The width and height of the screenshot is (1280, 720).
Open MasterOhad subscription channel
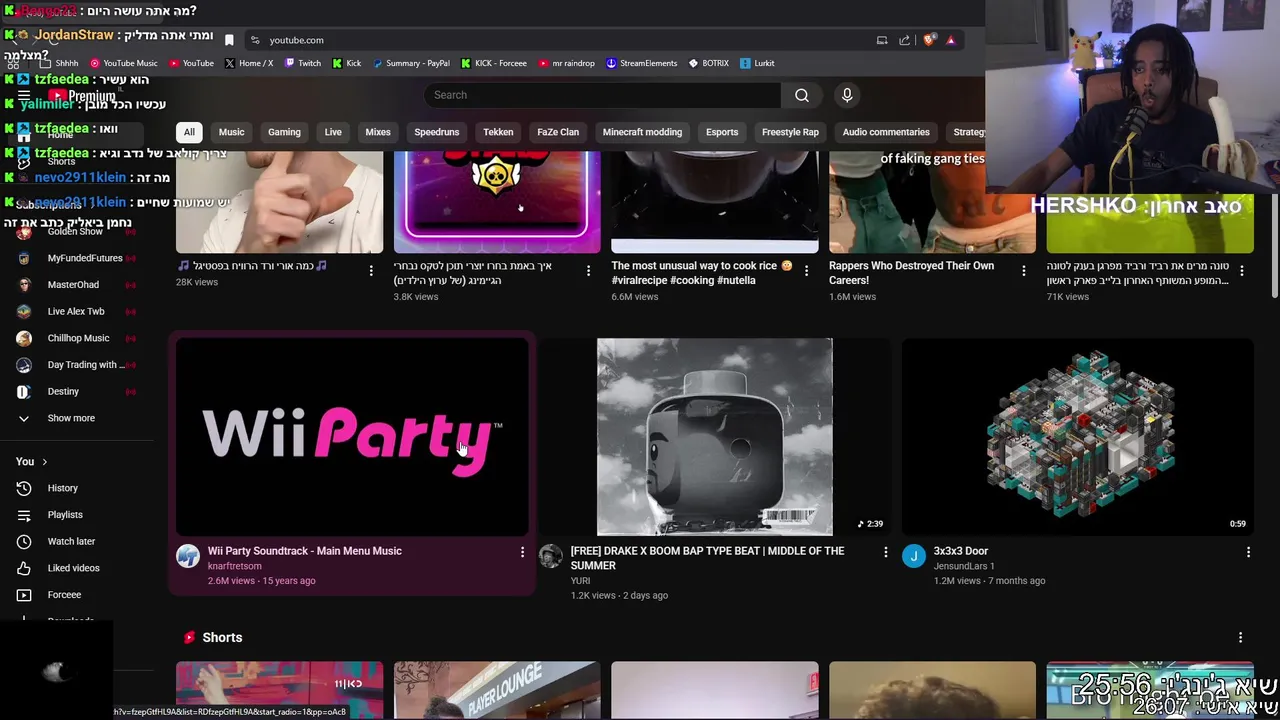[x=73, y=285]
